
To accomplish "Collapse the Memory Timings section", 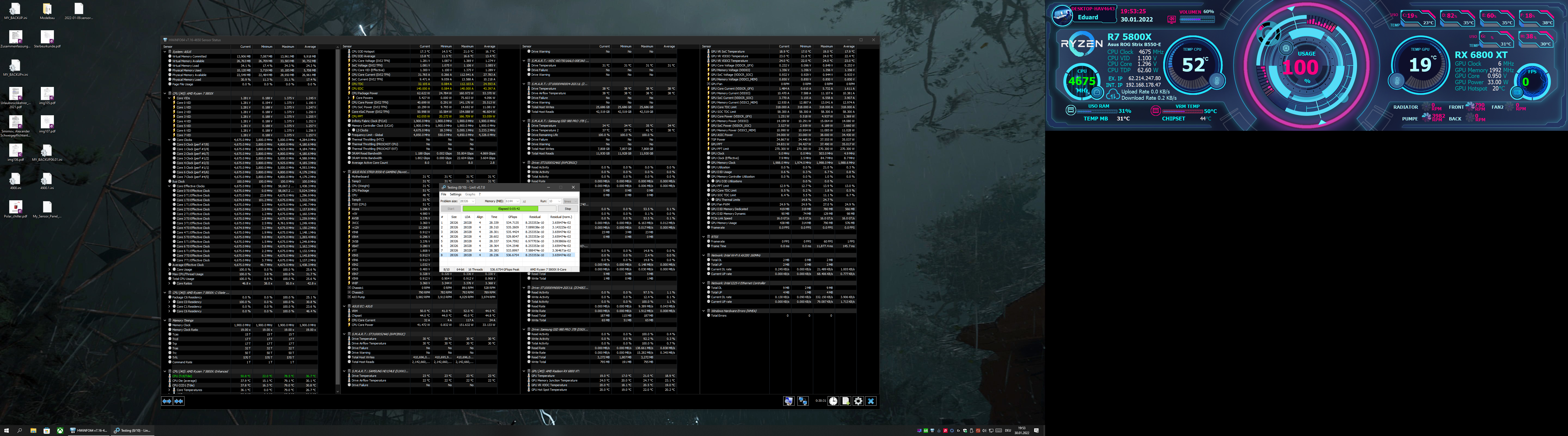I will pos(166,320).
